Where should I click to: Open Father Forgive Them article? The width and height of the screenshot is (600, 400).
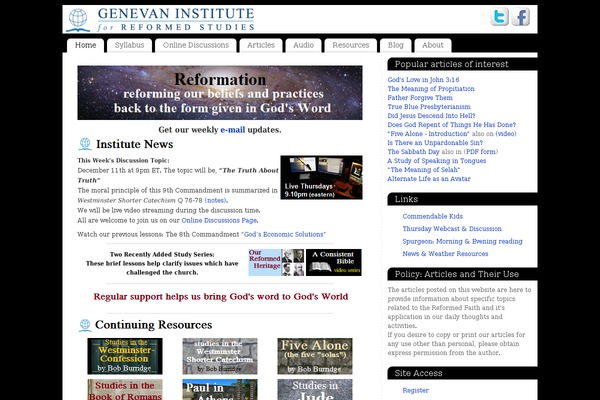point(420,98)
